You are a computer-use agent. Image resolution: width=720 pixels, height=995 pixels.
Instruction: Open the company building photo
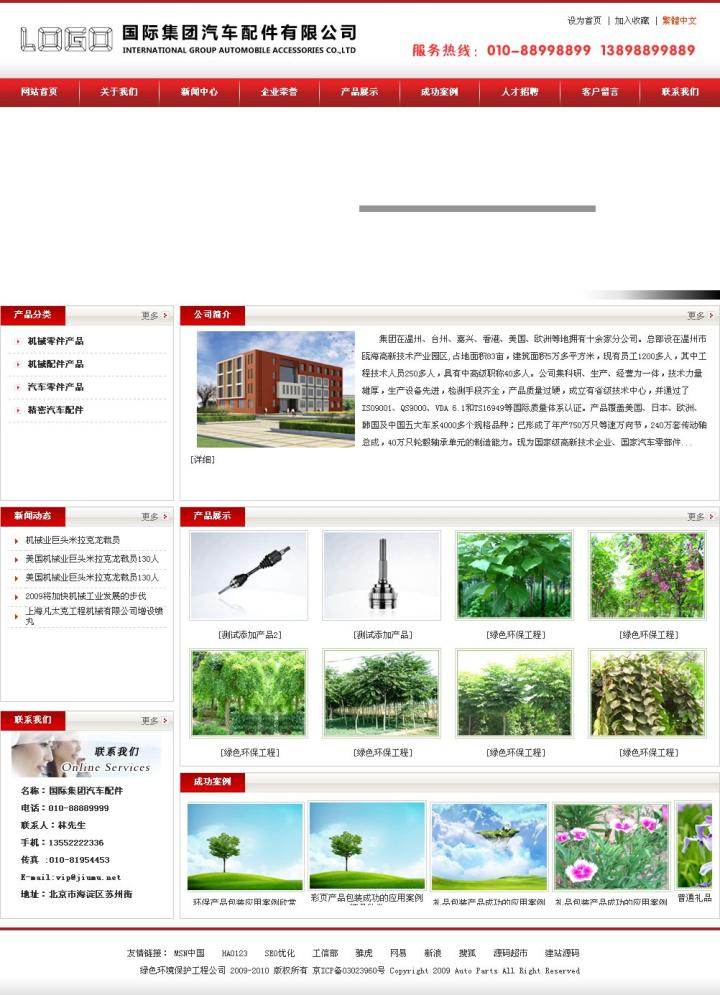(276, 389)
